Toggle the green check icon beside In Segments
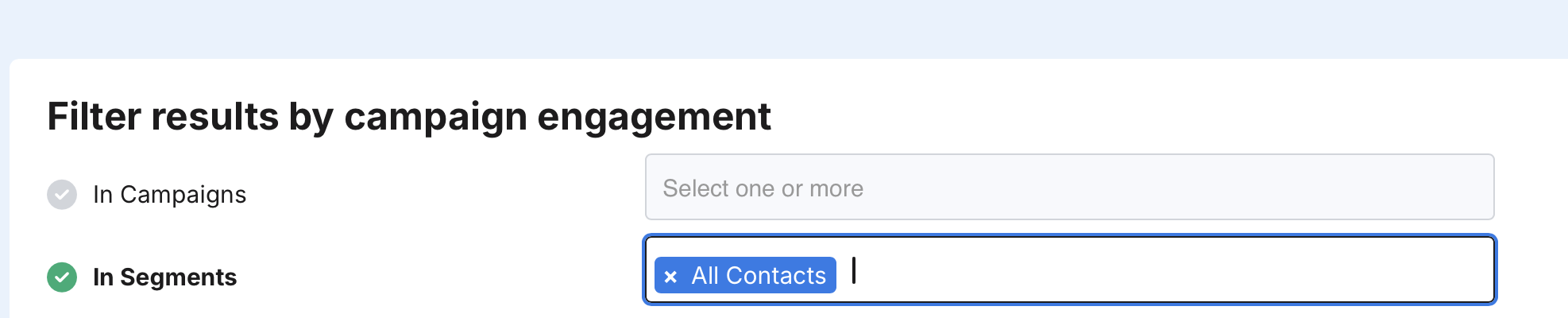 62,277
